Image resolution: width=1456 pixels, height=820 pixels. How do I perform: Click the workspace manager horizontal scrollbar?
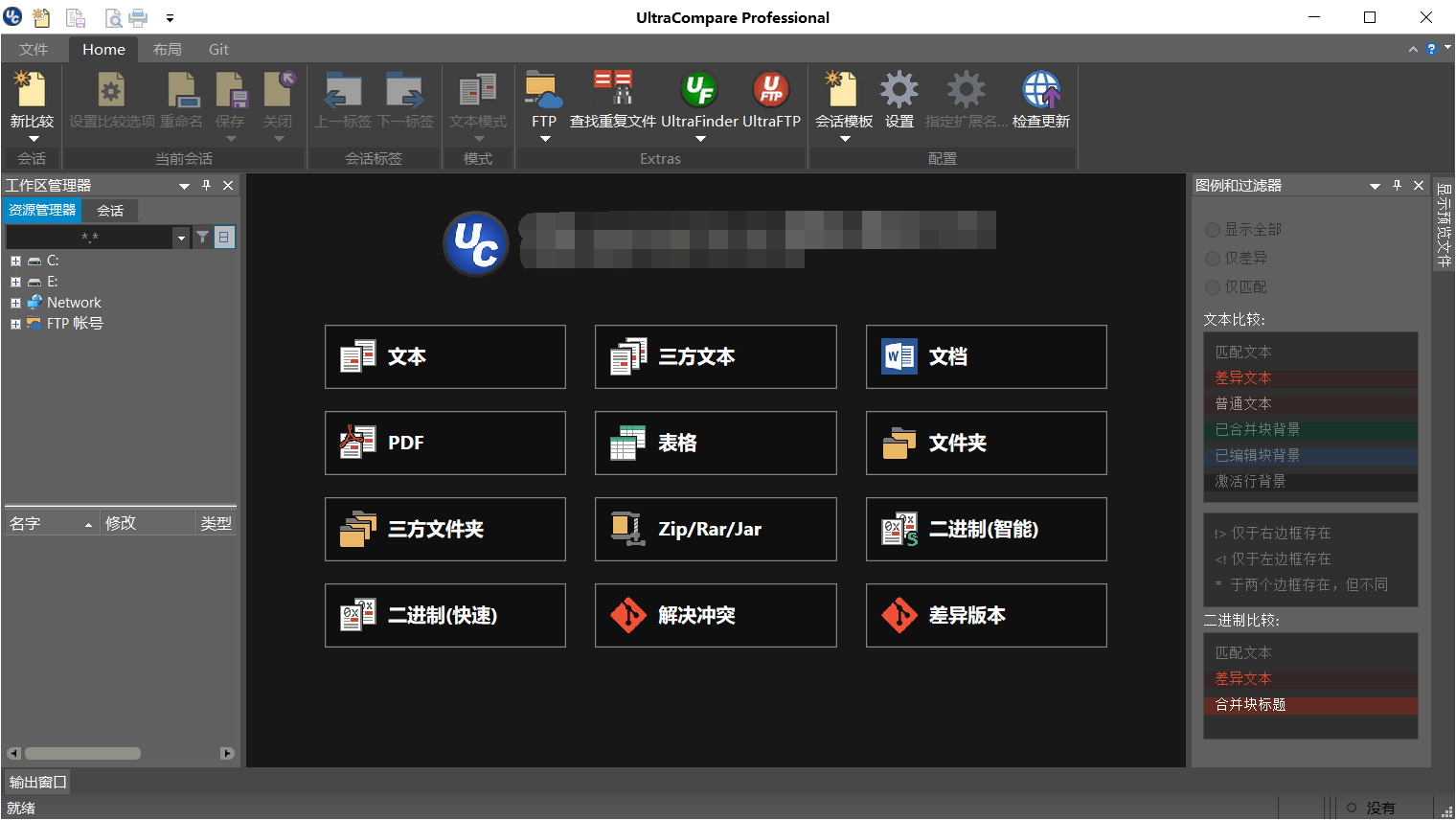[82, 753]
